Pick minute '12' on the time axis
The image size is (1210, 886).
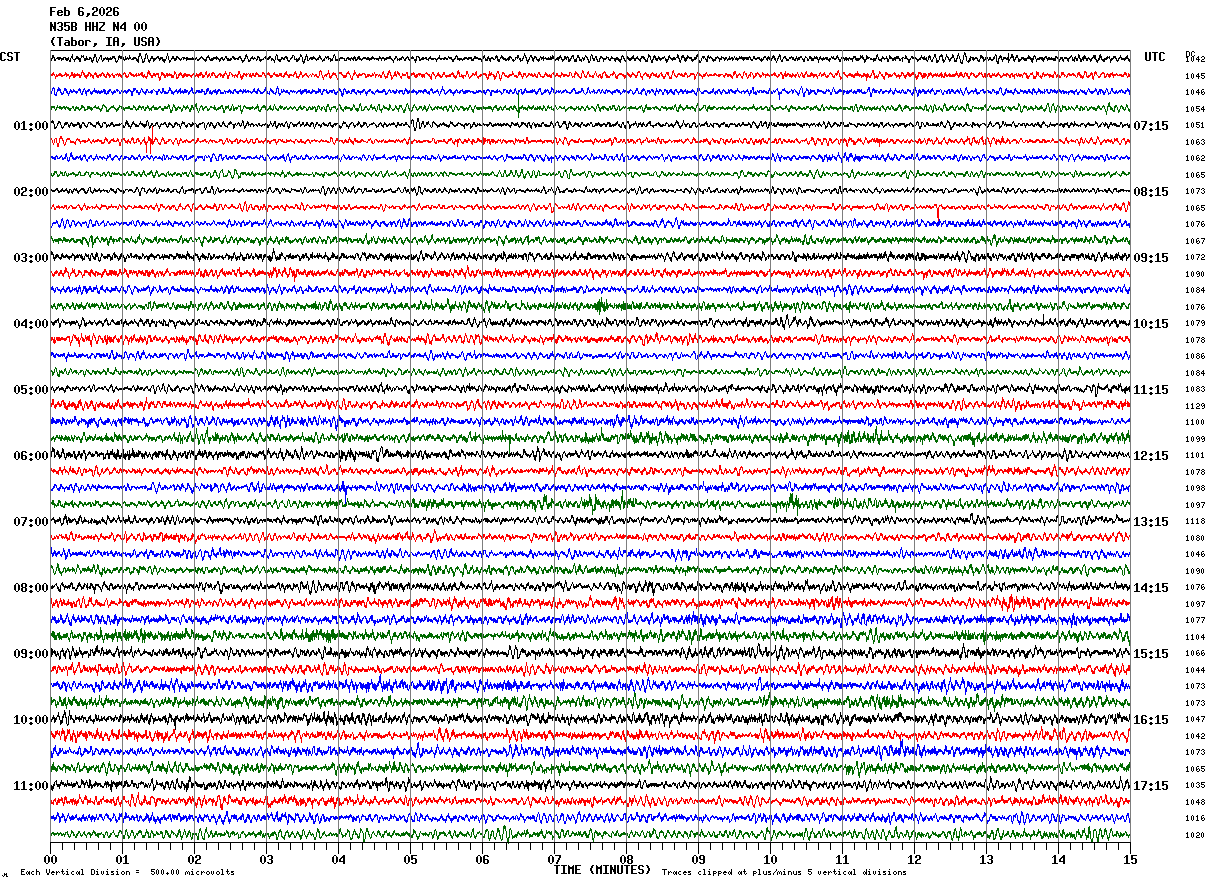point(914,859)
